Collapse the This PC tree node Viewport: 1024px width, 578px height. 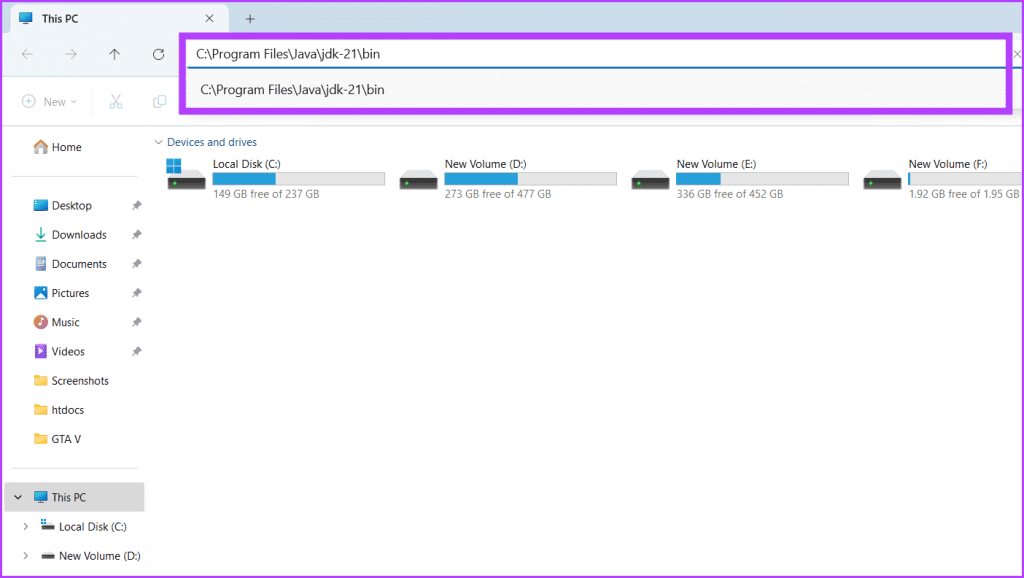click(x=18, y=497)
